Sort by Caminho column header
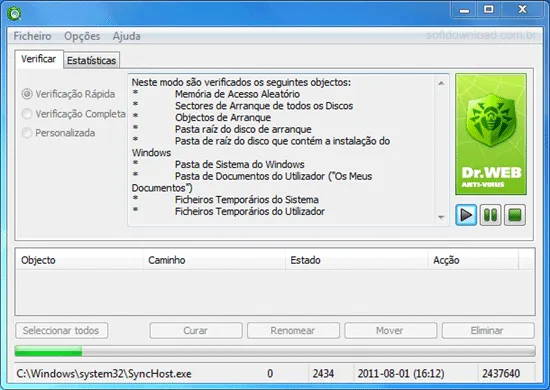550x390 pixels. [214, 260]
